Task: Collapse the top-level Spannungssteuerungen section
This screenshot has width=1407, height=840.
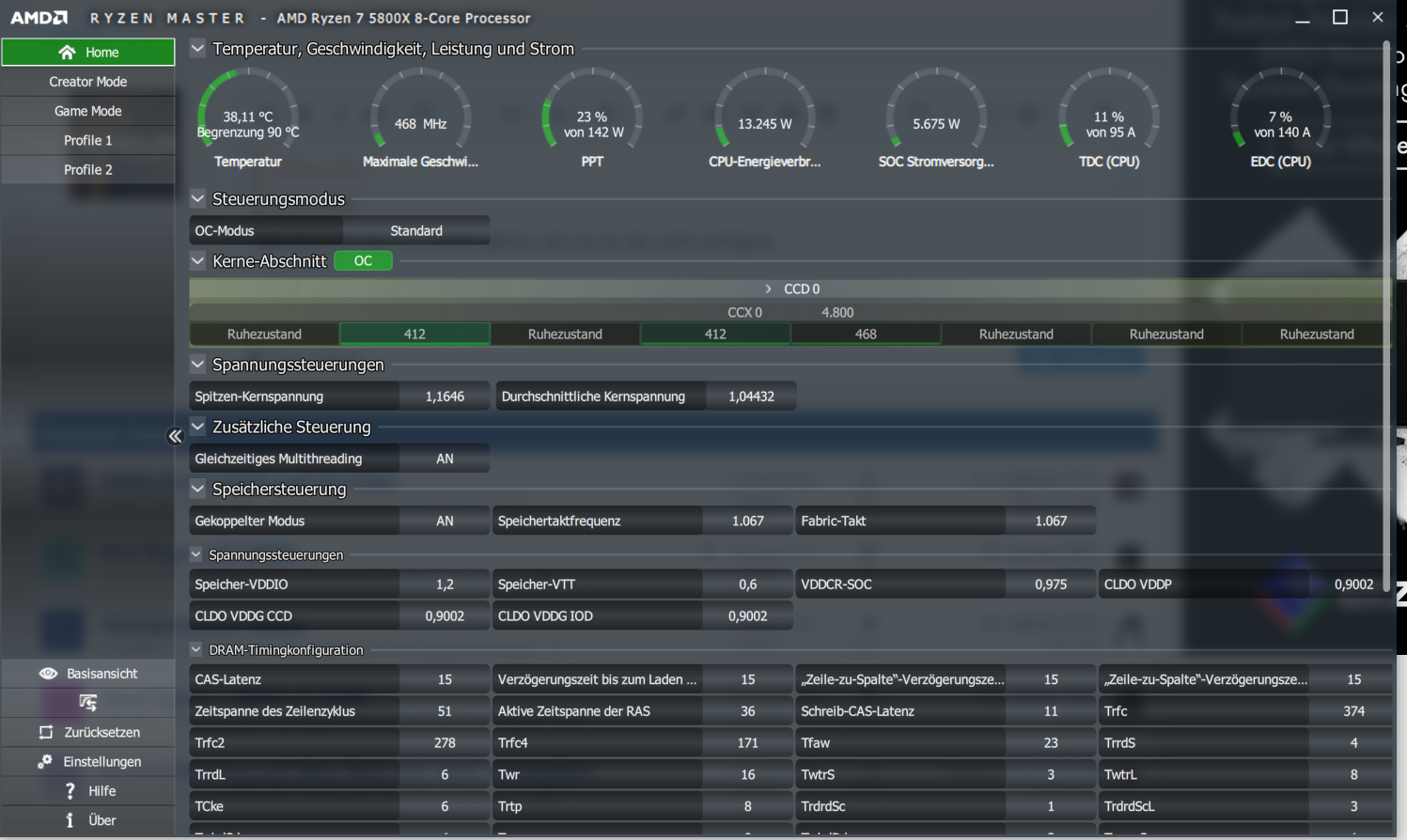Action: [197, 364]
